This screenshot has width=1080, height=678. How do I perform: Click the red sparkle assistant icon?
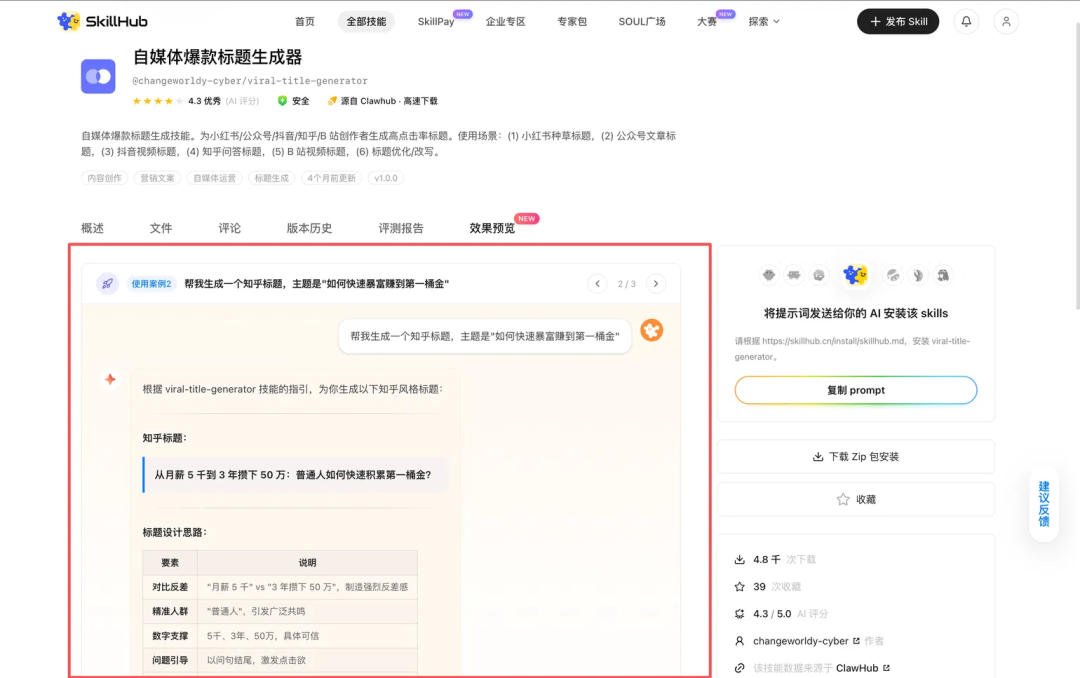click(x=110, y=379)
